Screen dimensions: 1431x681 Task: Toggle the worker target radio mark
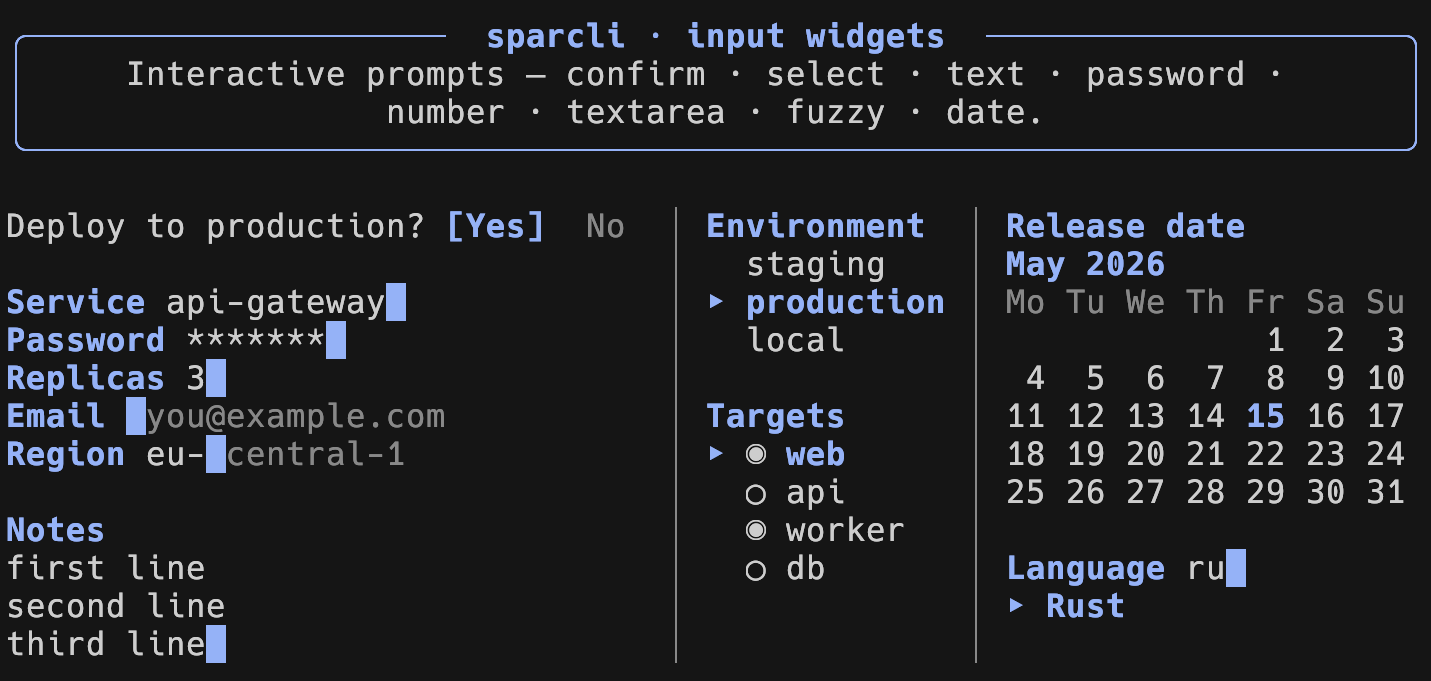756,531
